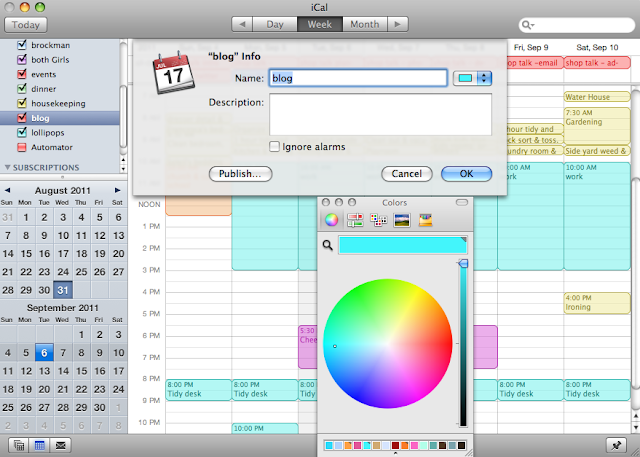Switch to Month view
Viewport: 640px width, 457px height.
[364, 24]
